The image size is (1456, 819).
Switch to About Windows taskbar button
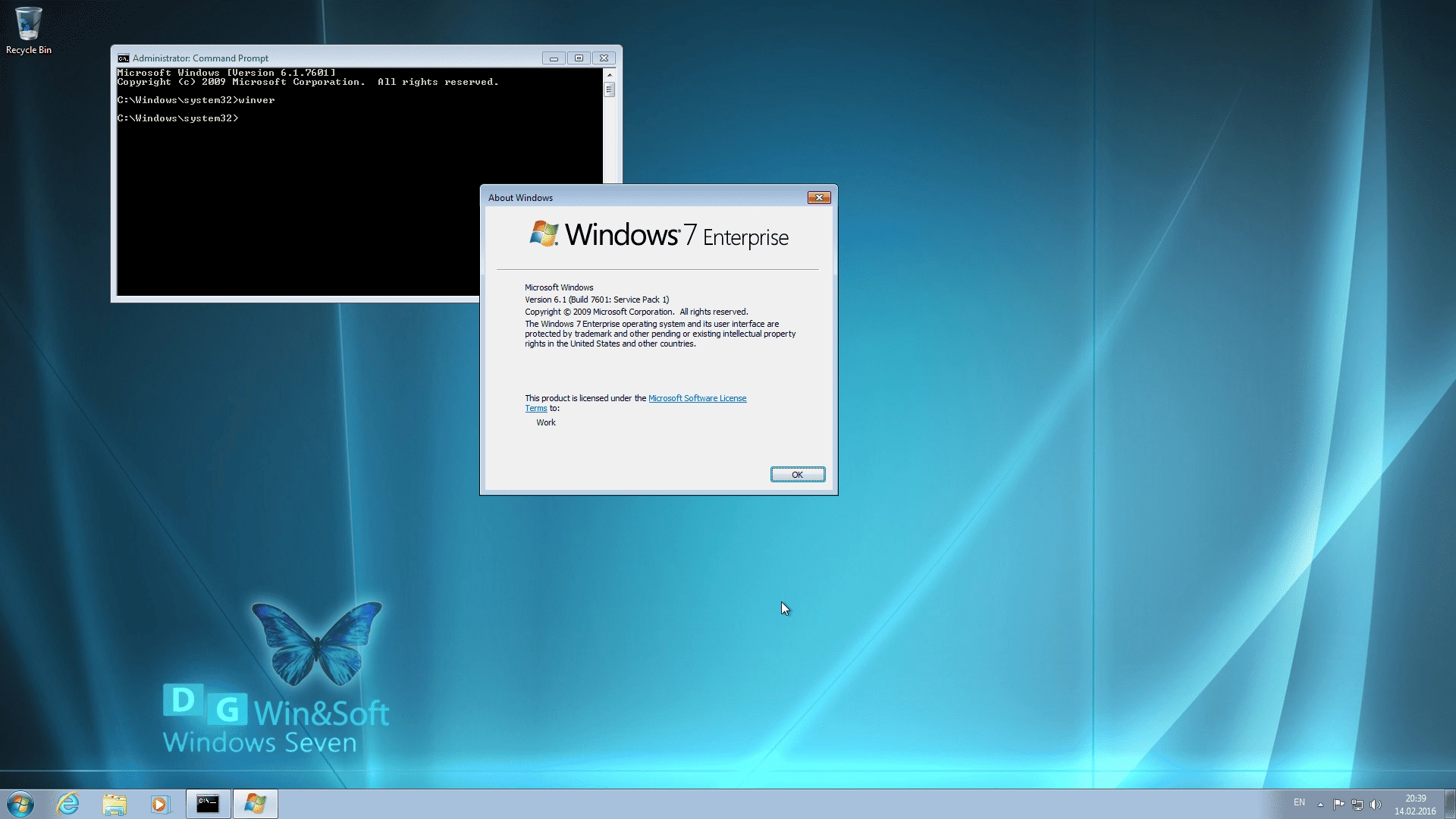tap(256, 804)
